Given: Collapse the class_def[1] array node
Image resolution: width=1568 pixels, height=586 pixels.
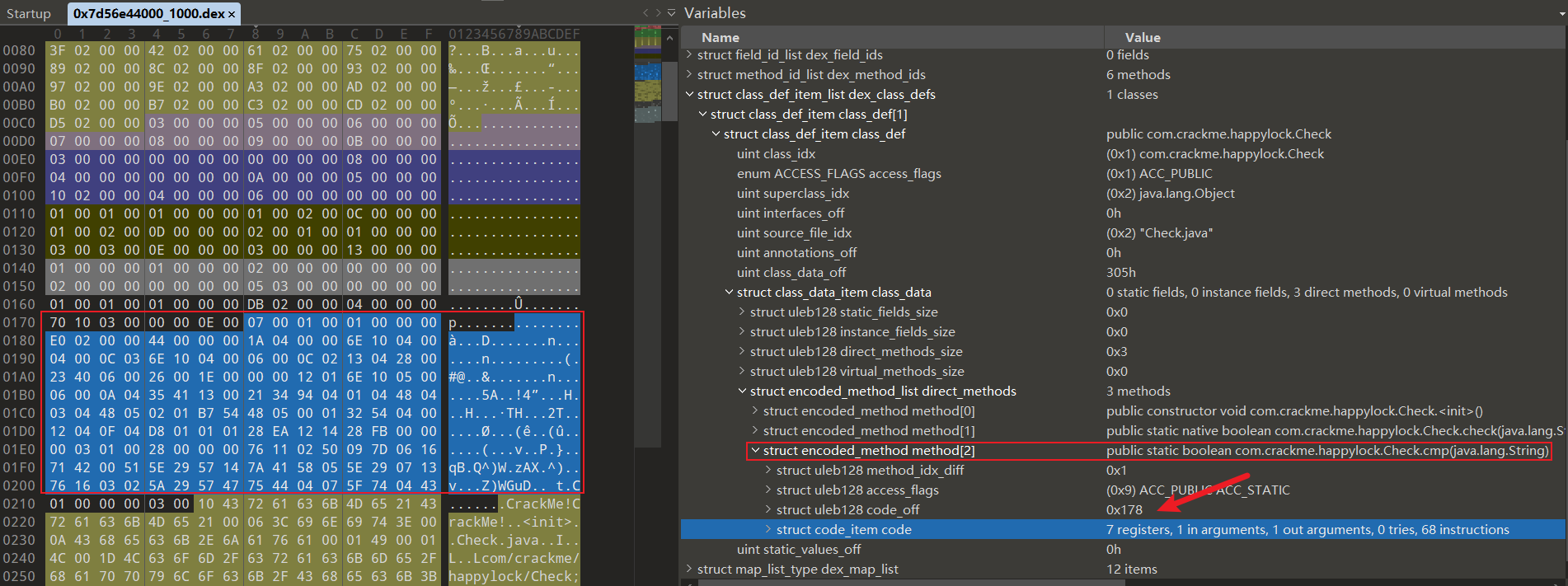Looking at the screenshot, I should (x=702, y=114).
